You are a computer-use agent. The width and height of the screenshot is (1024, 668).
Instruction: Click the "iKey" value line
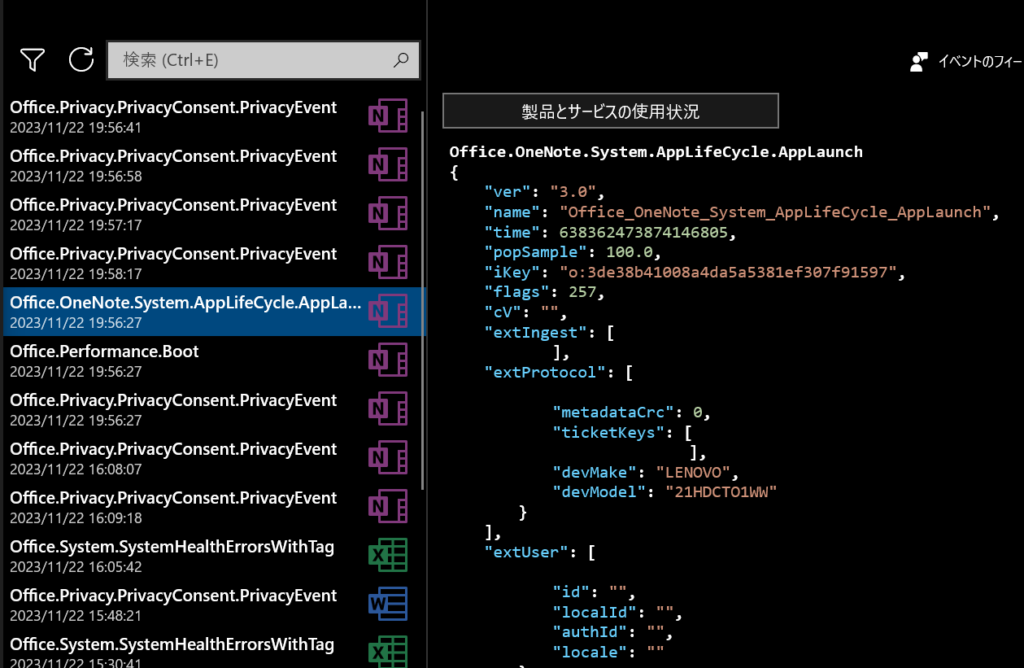pos(694,272)
